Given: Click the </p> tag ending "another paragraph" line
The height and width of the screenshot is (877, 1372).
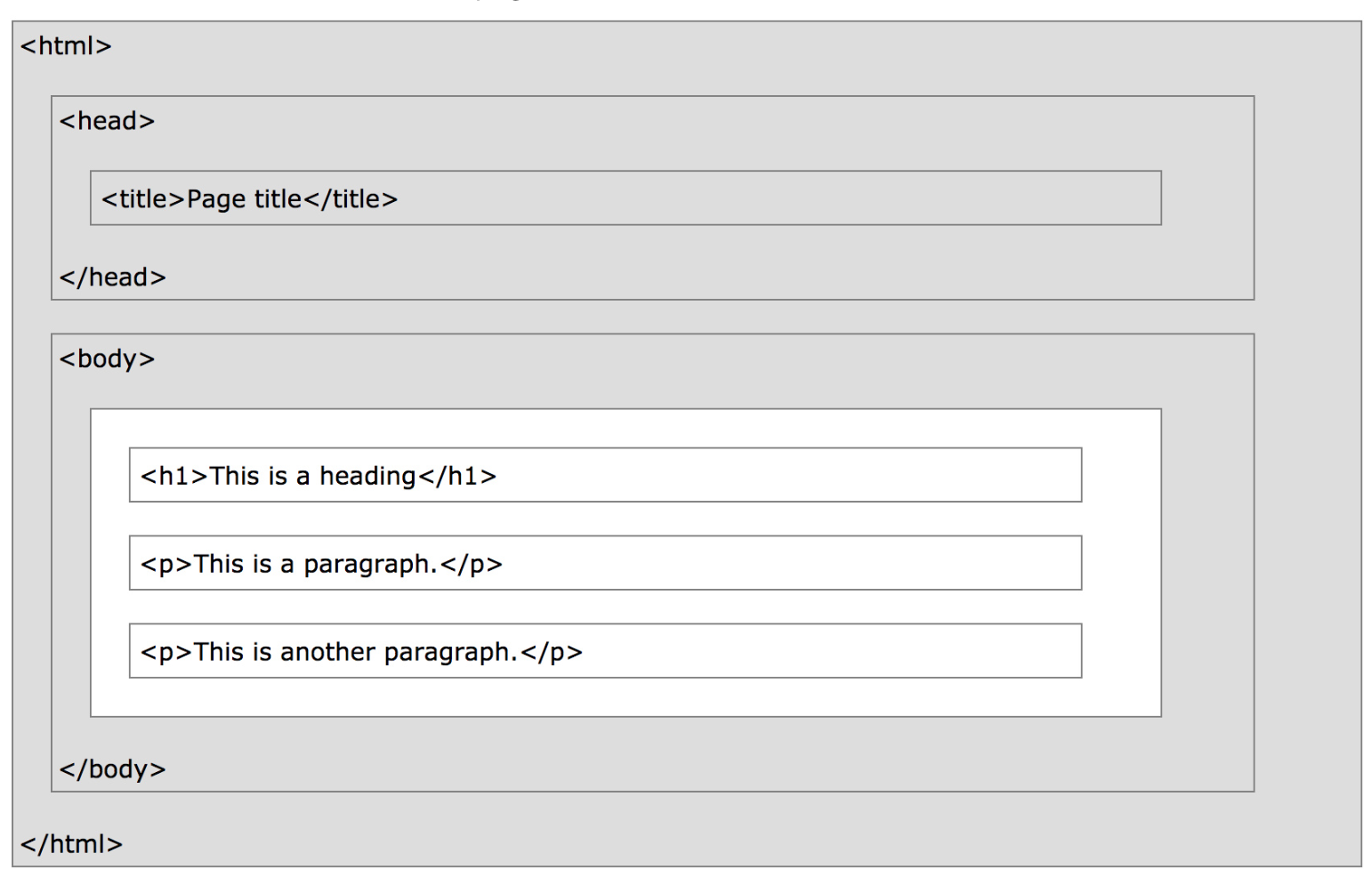Looking at the screenshot, I should click(552, 653).
